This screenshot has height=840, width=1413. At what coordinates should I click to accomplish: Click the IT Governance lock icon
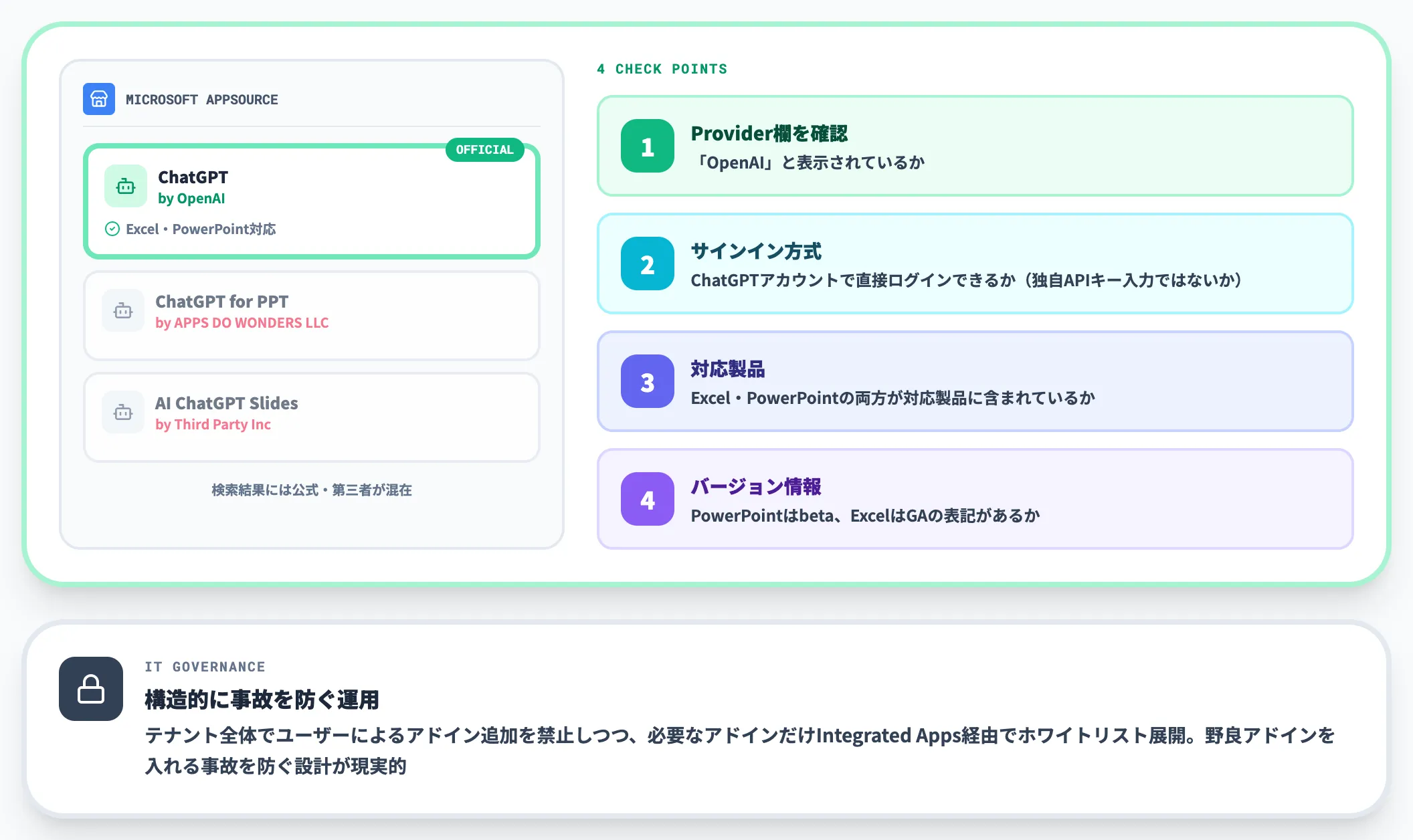(x=91, y=689)
